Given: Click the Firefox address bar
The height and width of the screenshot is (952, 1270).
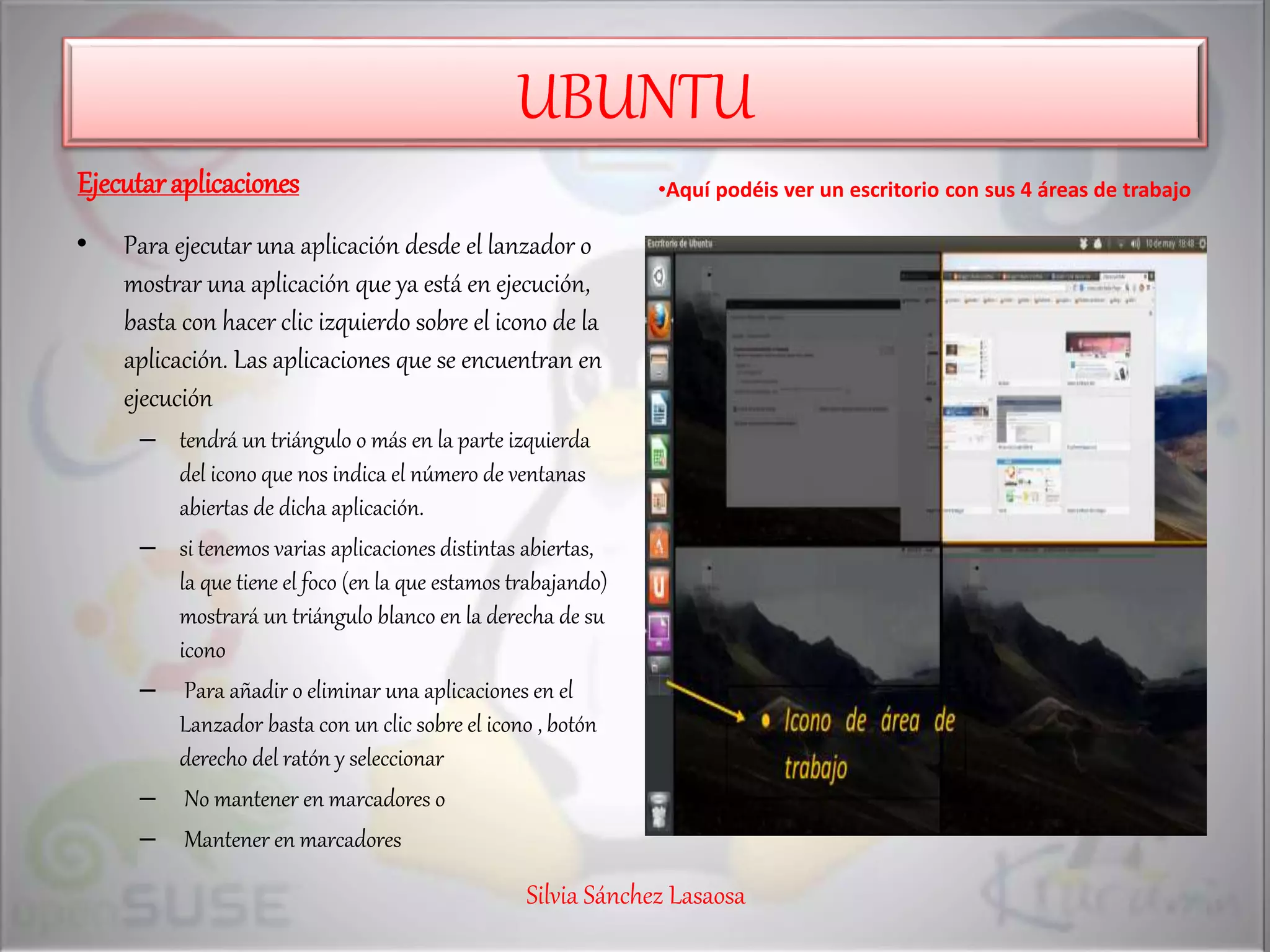Looking at the screenshot, I should 1005,288.
